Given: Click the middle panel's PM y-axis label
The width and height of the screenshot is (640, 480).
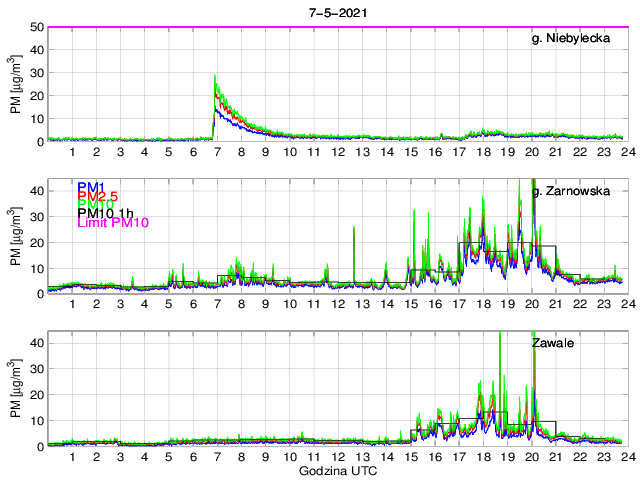Looking at the screenshot, I should point(15,237).
